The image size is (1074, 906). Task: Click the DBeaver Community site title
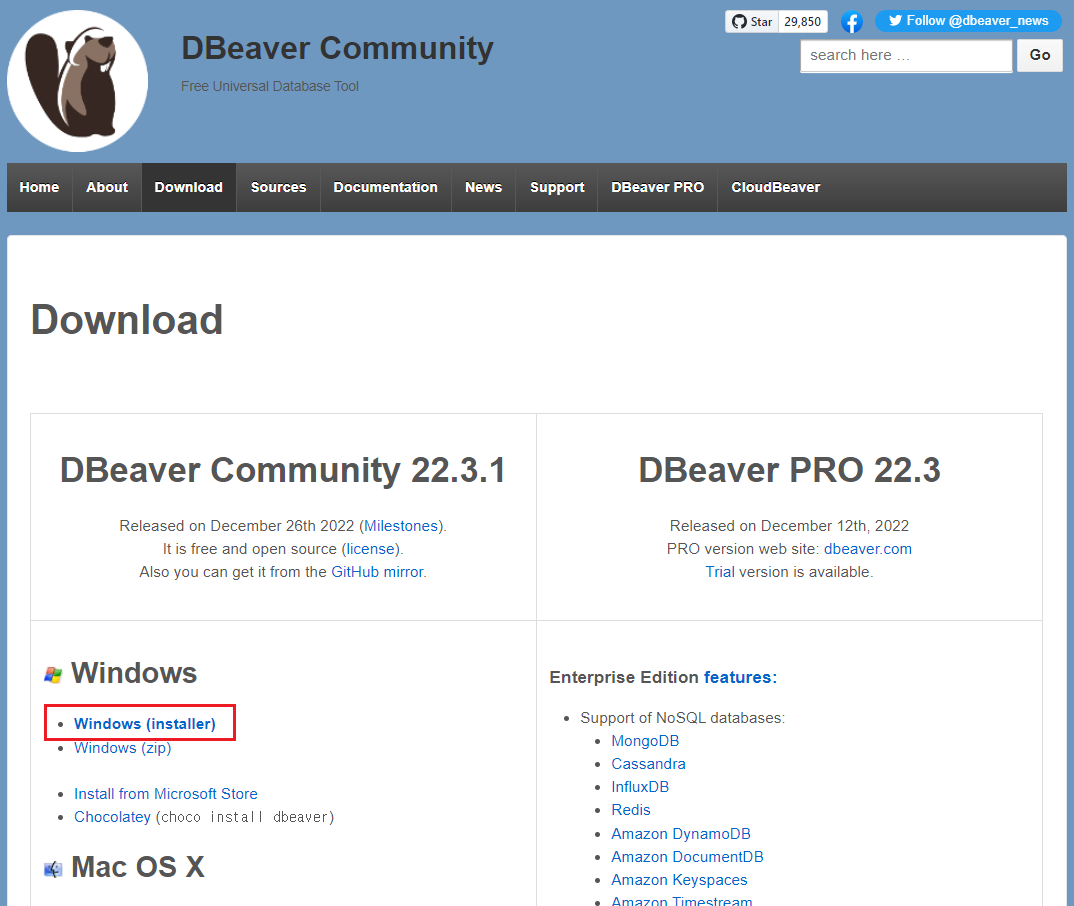(337, 49)
